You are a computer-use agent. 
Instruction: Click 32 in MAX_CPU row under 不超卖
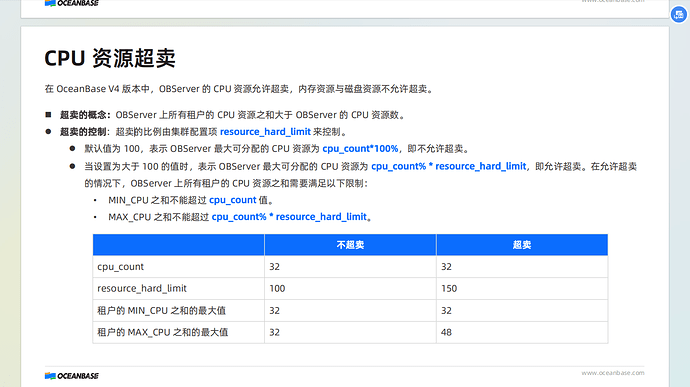[275, 332]
